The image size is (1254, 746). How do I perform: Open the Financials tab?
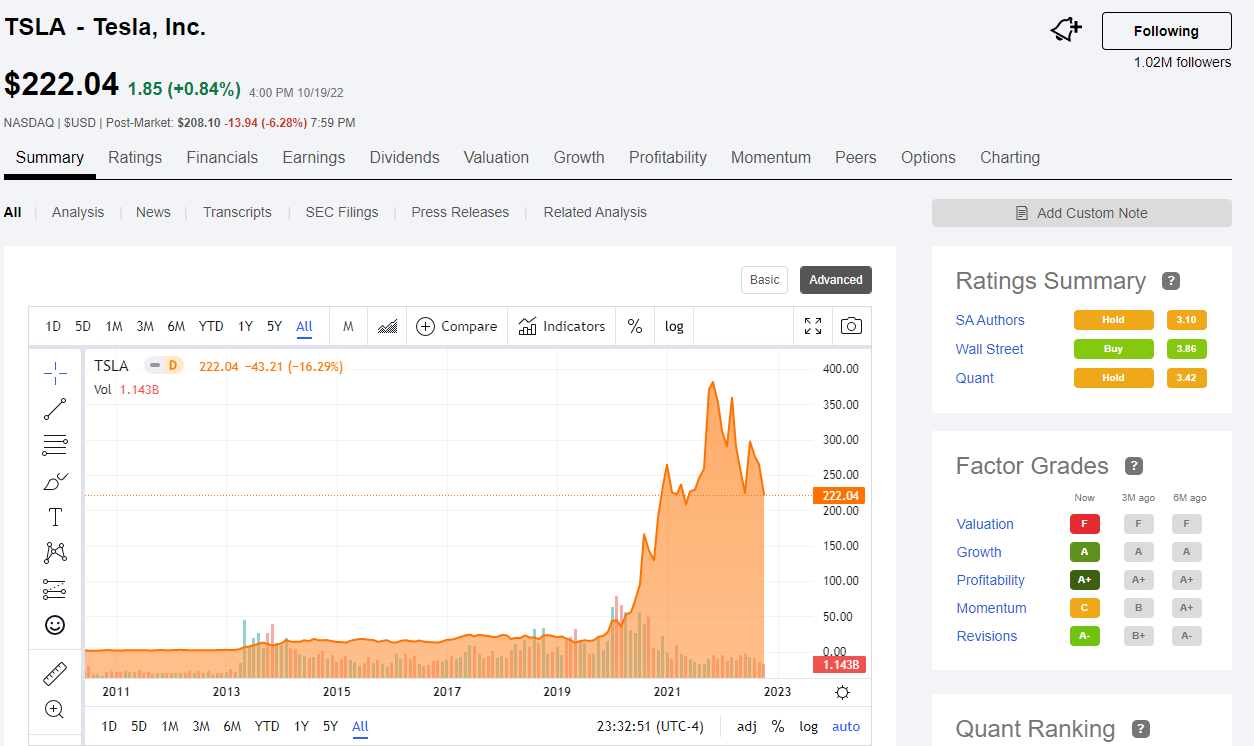[x=222, y=157]
